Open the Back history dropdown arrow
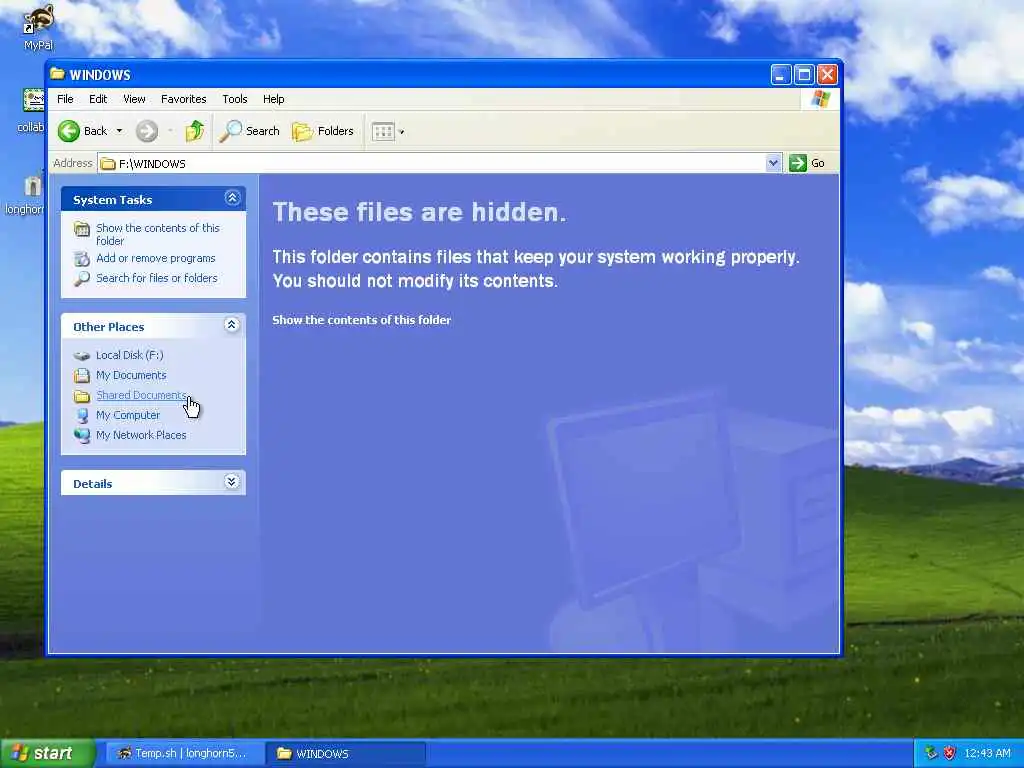The image size is (1024, 768). pos(120,131)
